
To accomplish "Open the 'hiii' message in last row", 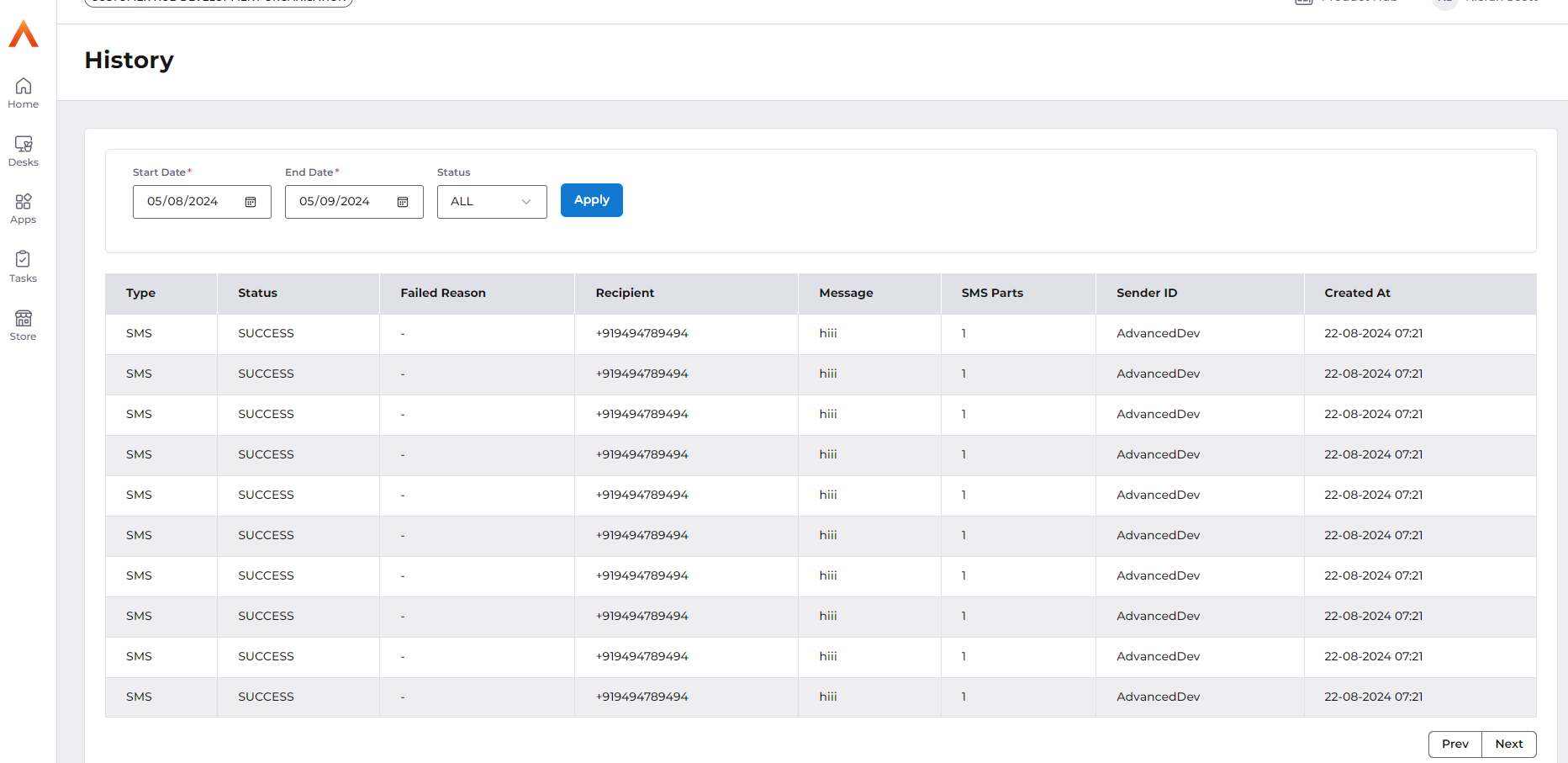I will click(828, 697).
